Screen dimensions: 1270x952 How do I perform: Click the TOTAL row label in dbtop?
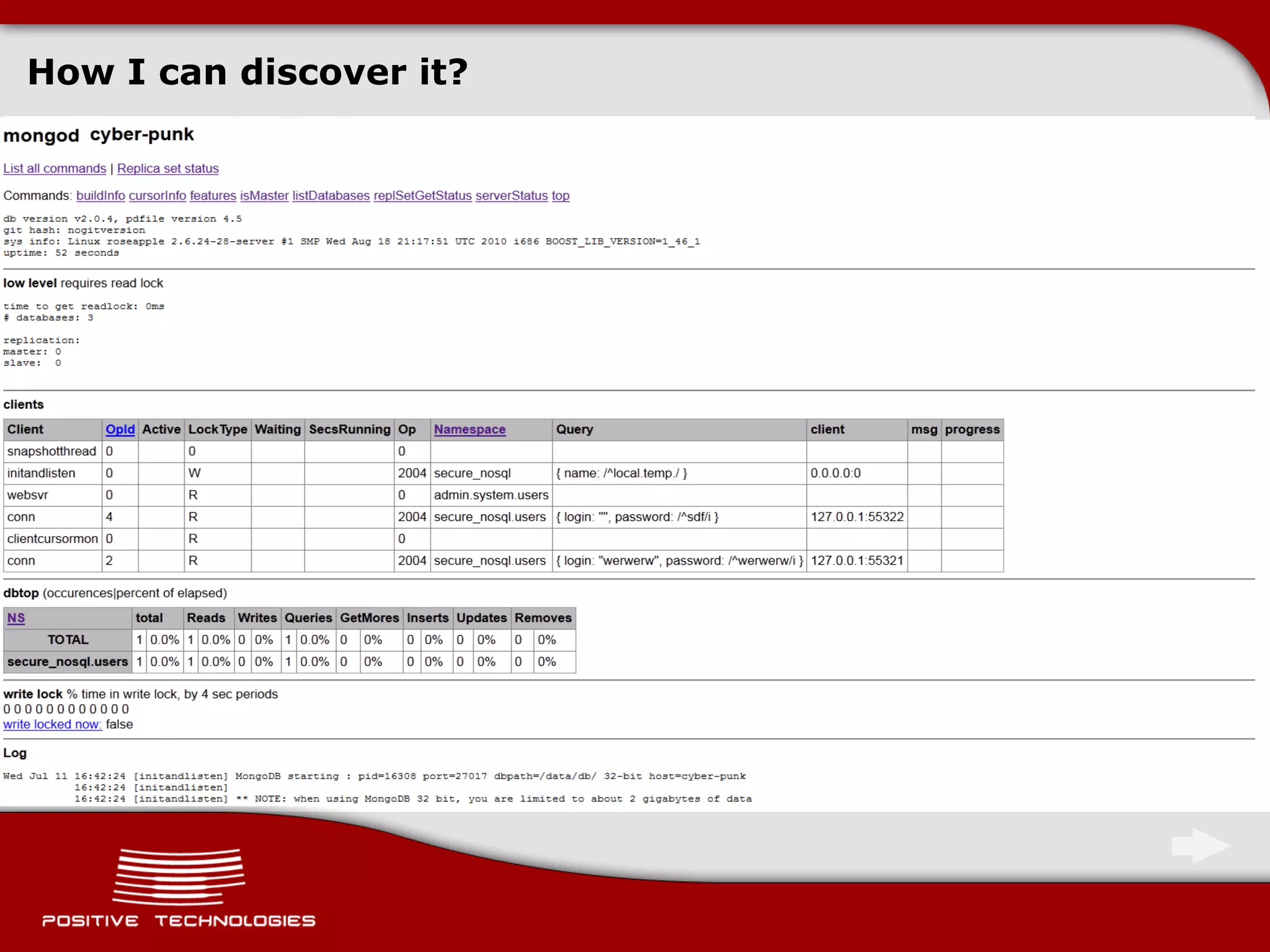(68, 640)
